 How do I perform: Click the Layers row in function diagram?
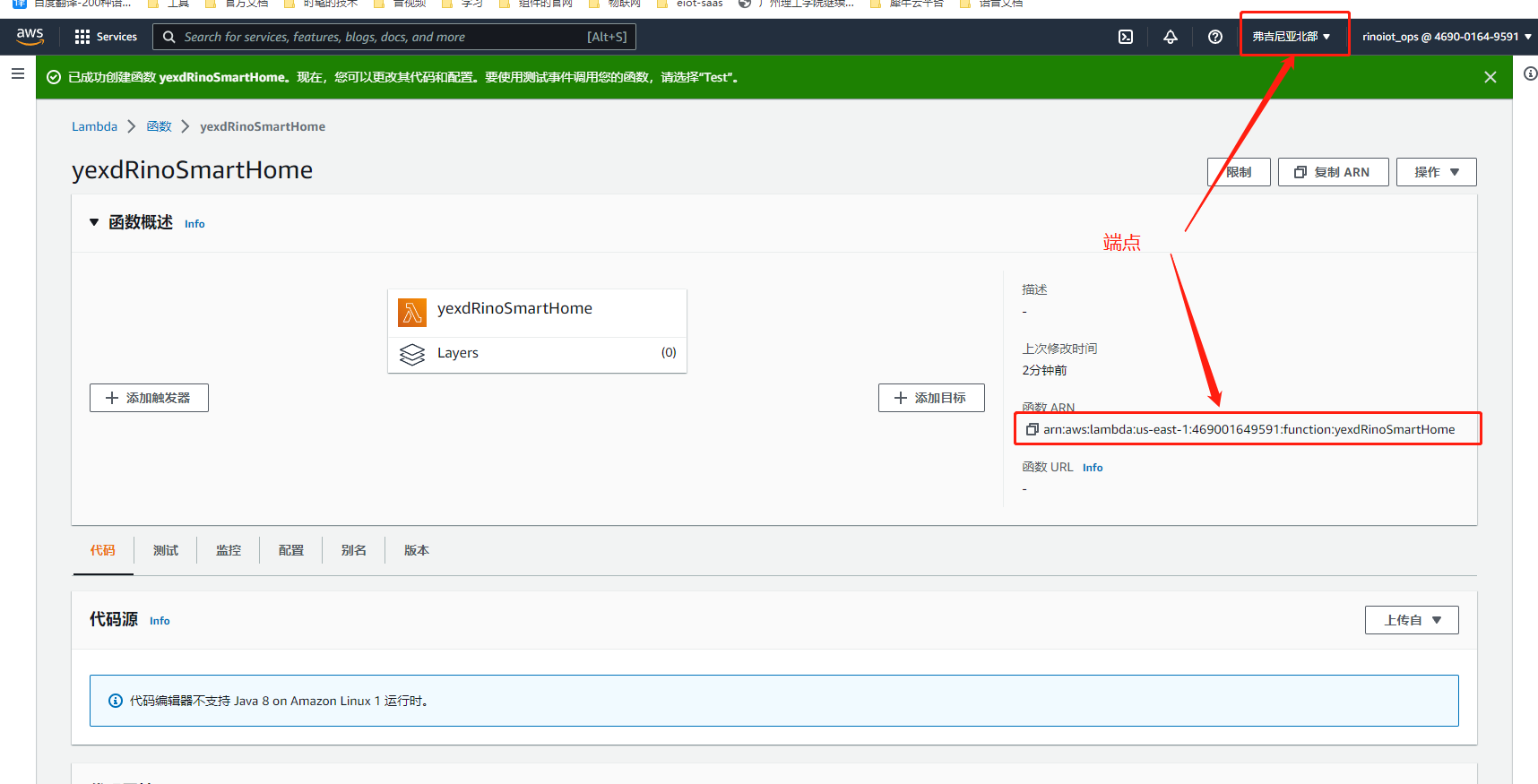(537, 354)
